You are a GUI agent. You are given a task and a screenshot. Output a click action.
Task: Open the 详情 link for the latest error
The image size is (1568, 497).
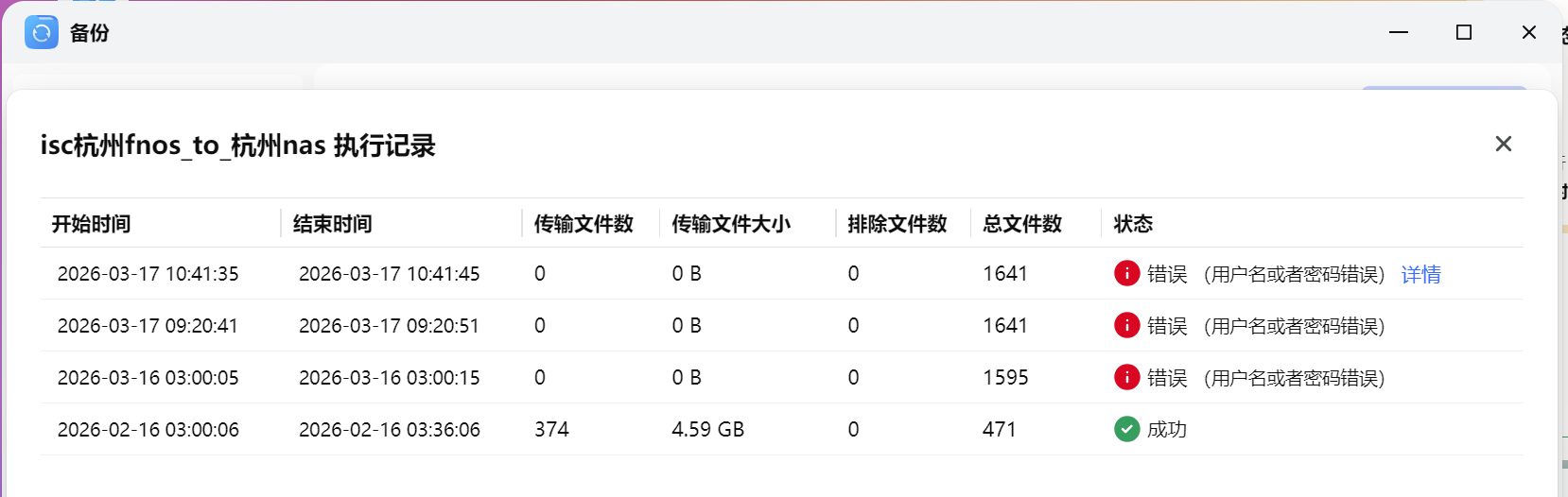coord(1420,274)
